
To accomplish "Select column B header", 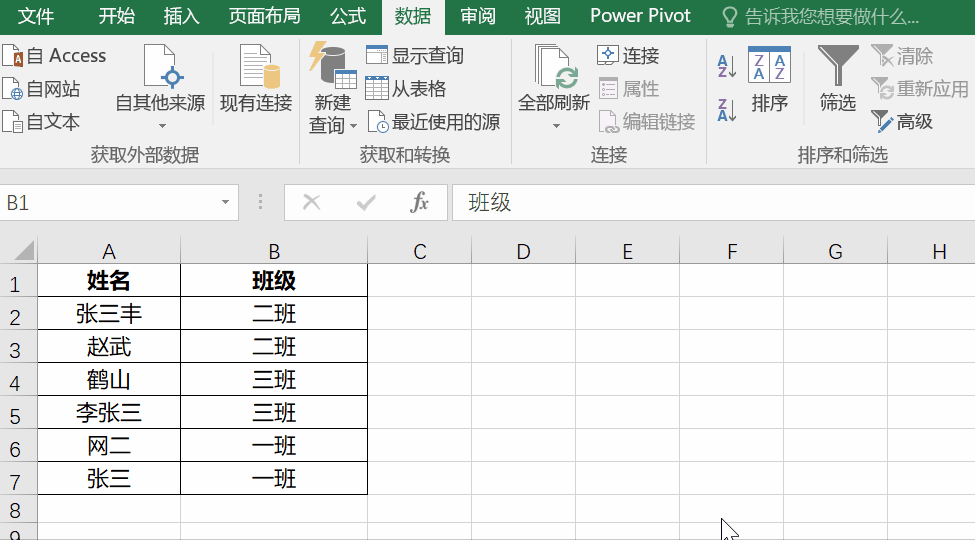I will (x=274, y=251).
